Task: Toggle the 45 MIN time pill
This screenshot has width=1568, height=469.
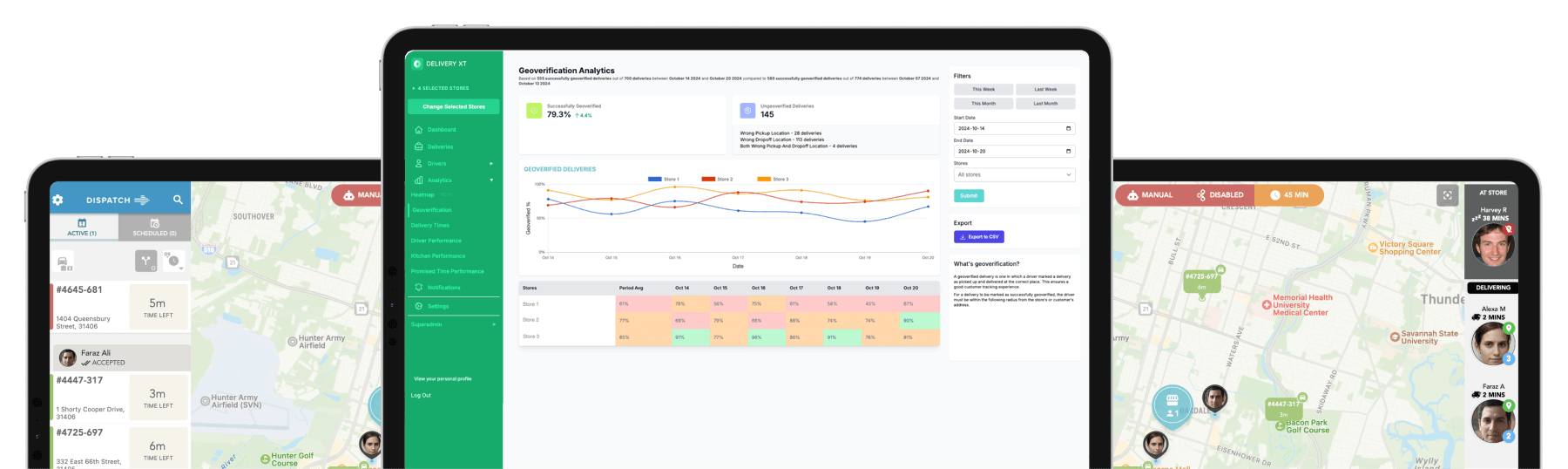Action: [1289, 195]
